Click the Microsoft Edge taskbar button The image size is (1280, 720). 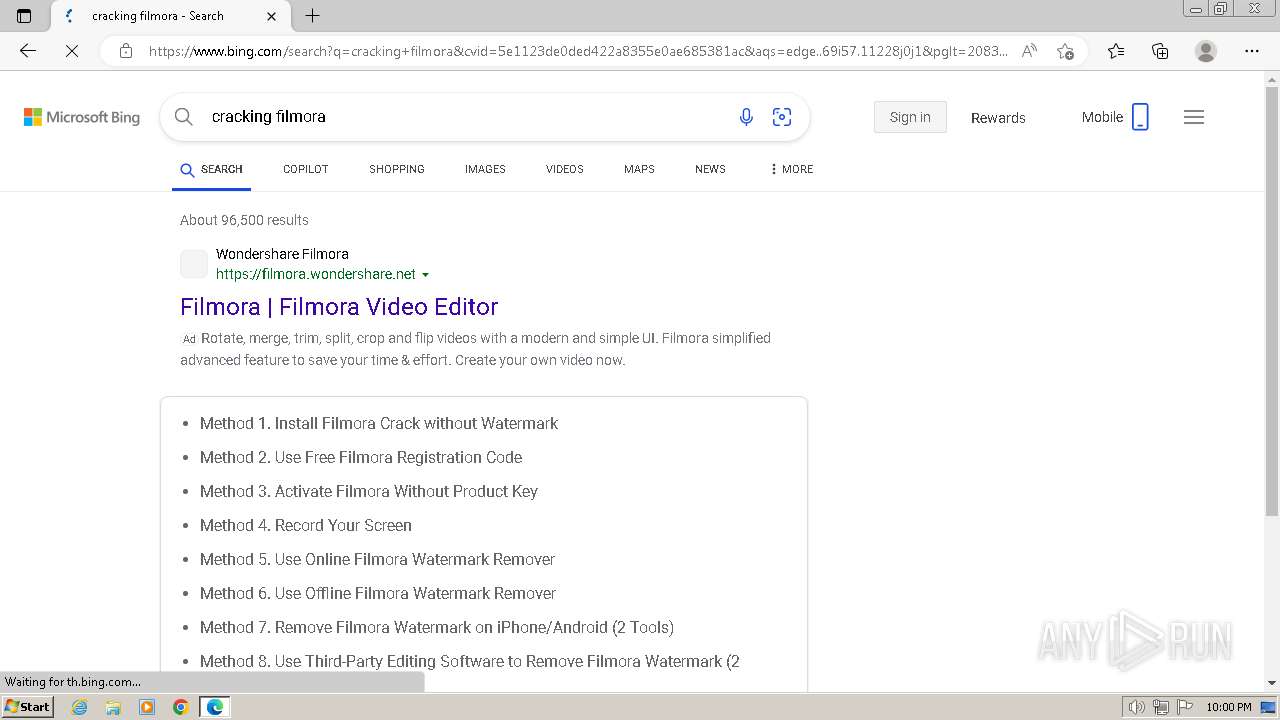pos(215,707)
